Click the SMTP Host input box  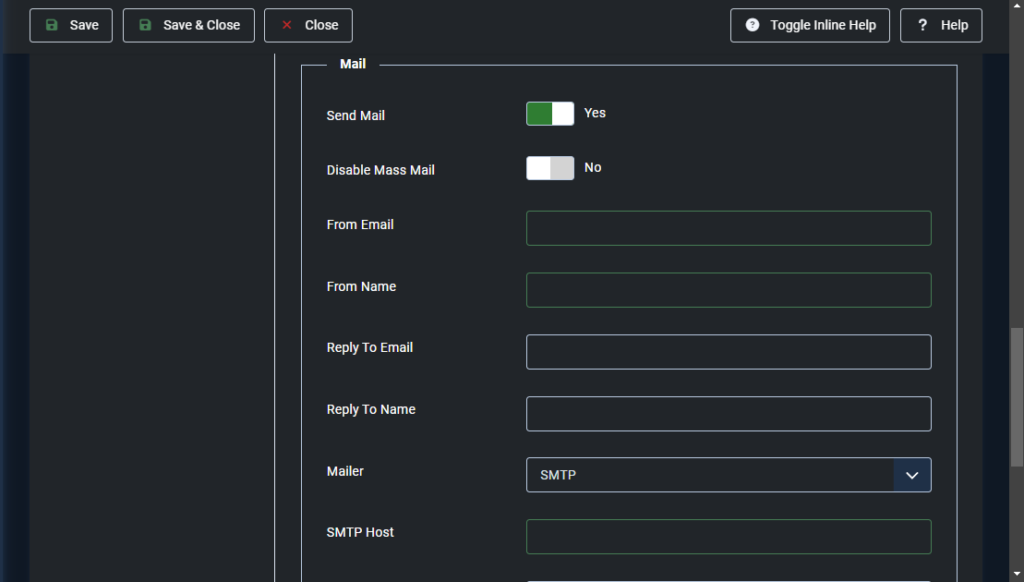pos(728,537)
